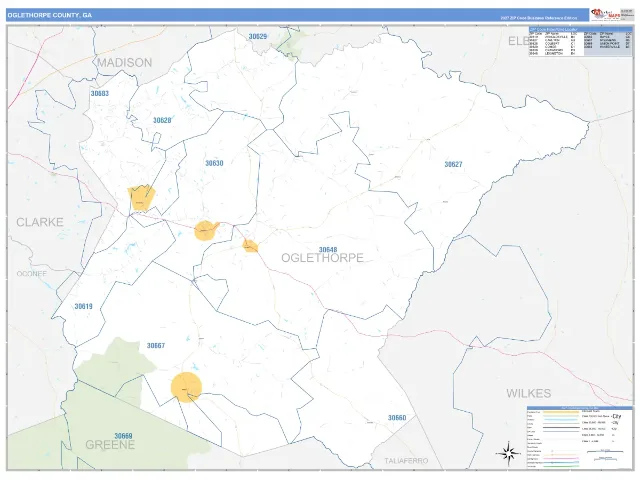640x480 pixels.
Task: Click the OCONEE county label
Action: pyautogui.click(x=31, y=273)
